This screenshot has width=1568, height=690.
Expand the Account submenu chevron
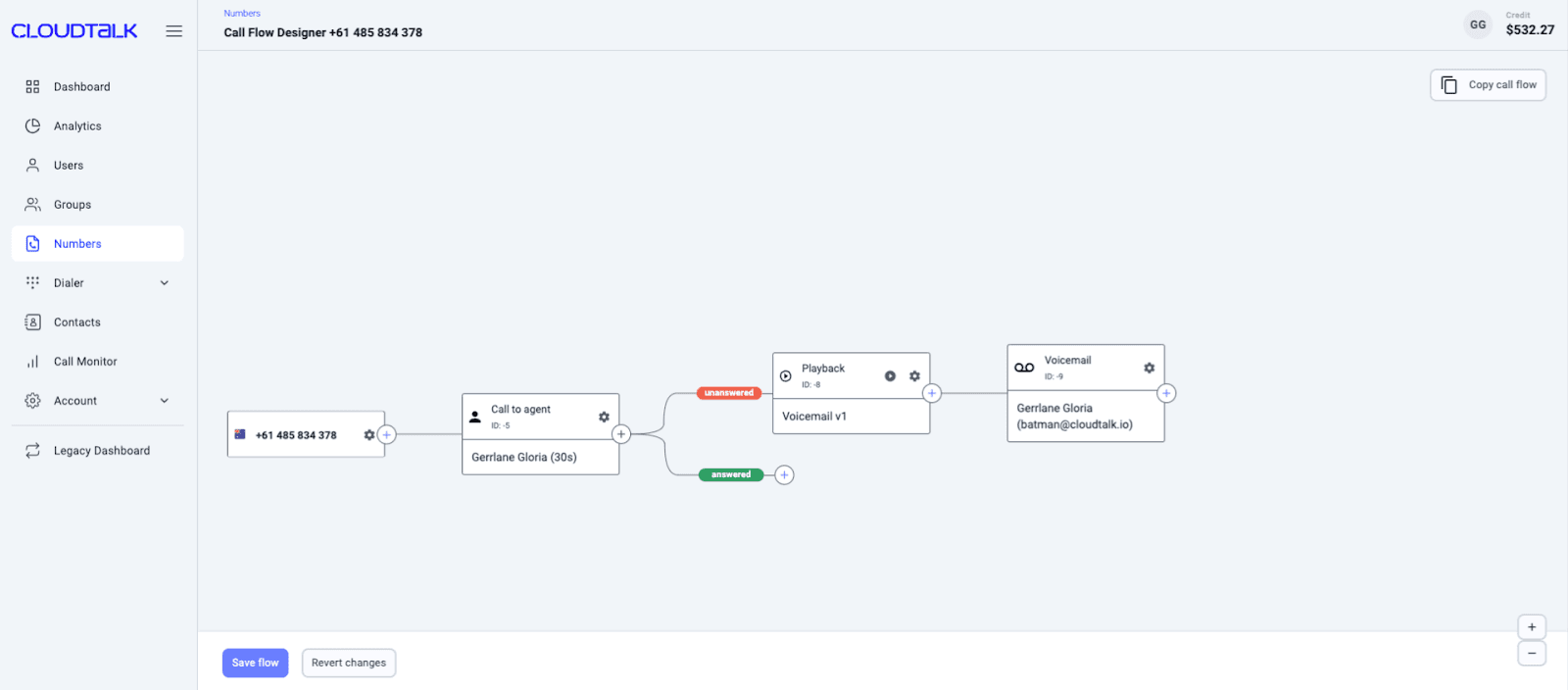click(x=165, y=401)
